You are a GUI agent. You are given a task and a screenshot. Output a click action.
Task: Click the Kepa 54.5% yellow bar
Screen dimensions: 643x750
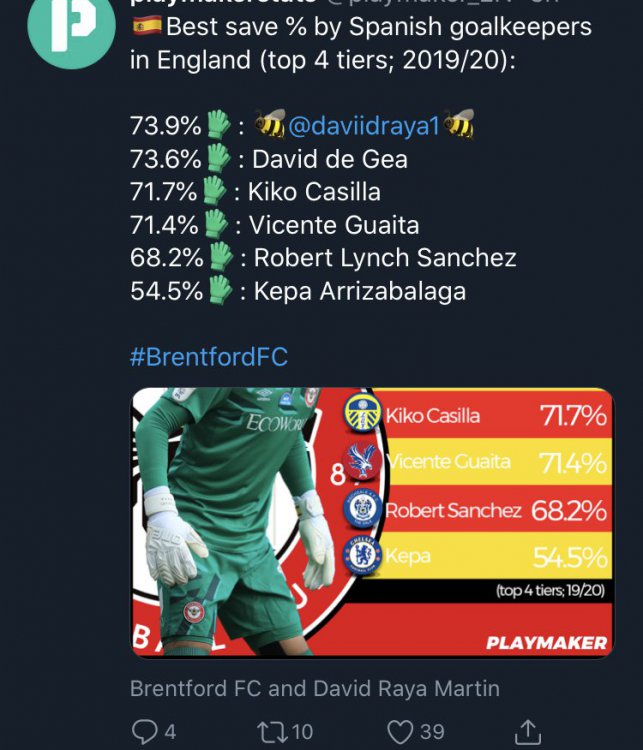(x=495, y=556)
